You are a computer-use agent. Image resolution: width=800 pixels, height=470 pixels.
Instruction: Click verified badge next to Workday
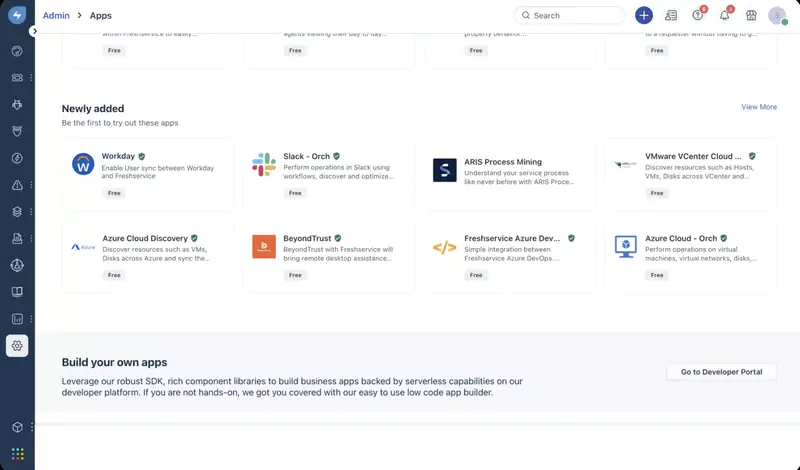click(142, 156)
